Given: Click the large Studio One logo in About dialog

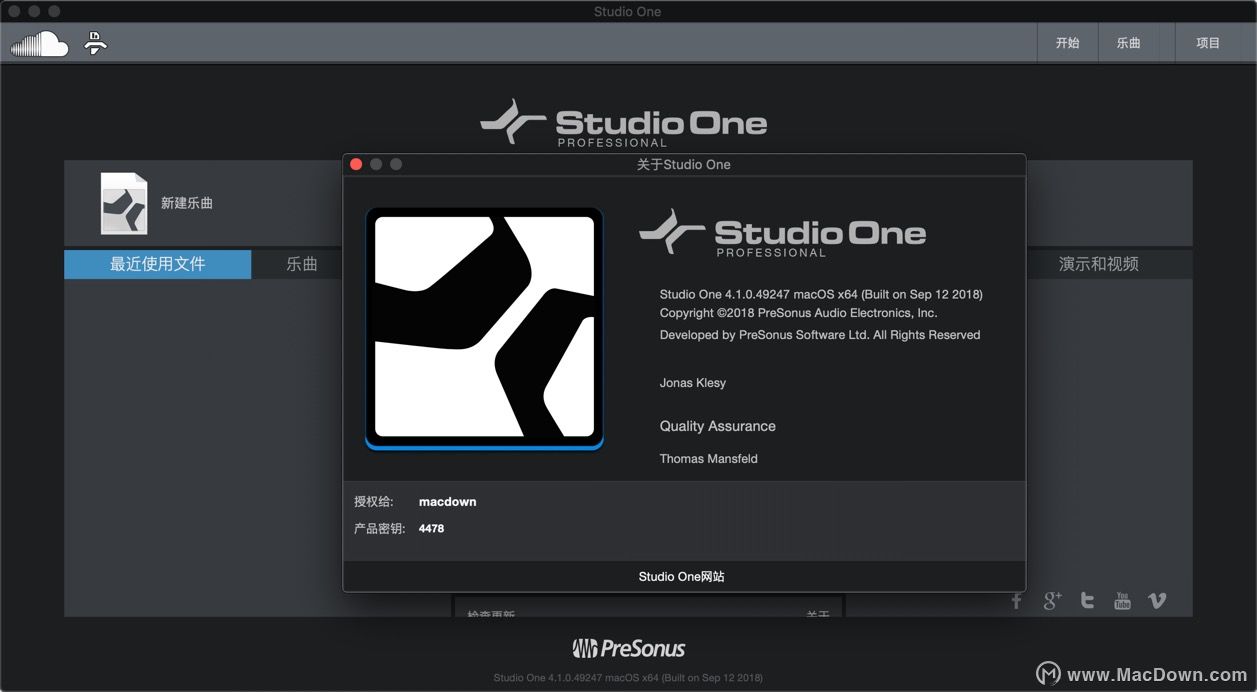Looking at the screenshot, I should coord(484,328).
